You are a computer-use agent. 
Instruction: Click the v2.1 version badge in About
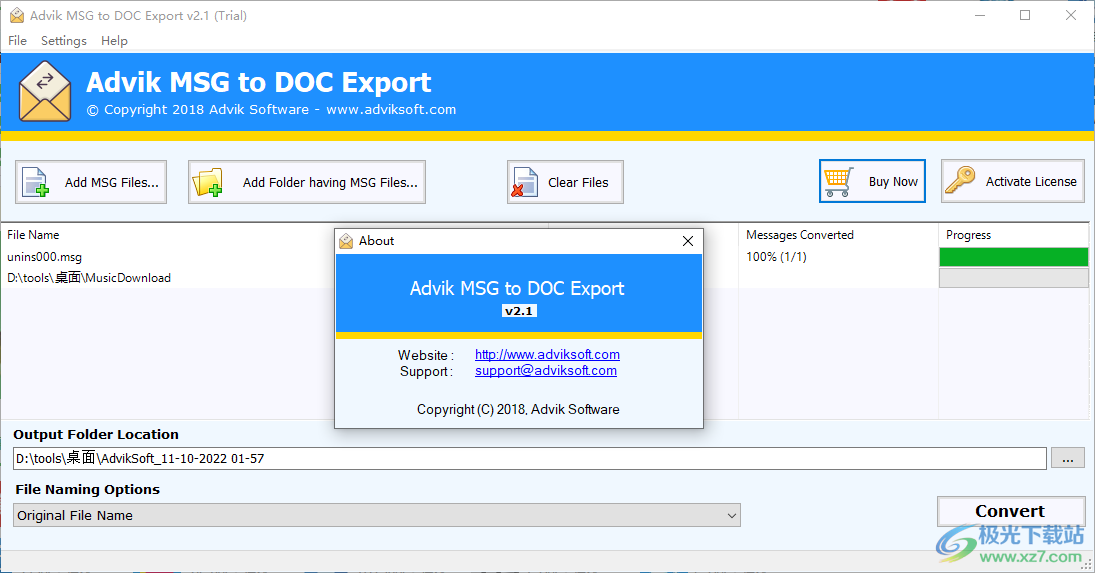[519, 311]
